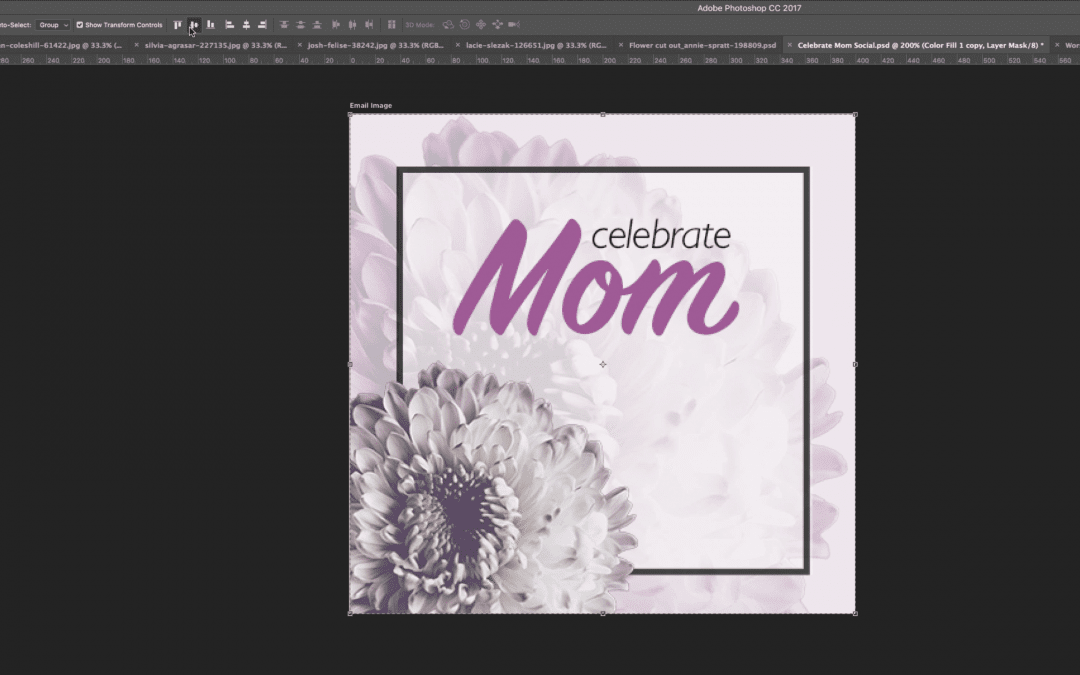Click 3D zoom camera icon
The width and height of the screenshot is (1080, 675).
[x=514, y=25]
